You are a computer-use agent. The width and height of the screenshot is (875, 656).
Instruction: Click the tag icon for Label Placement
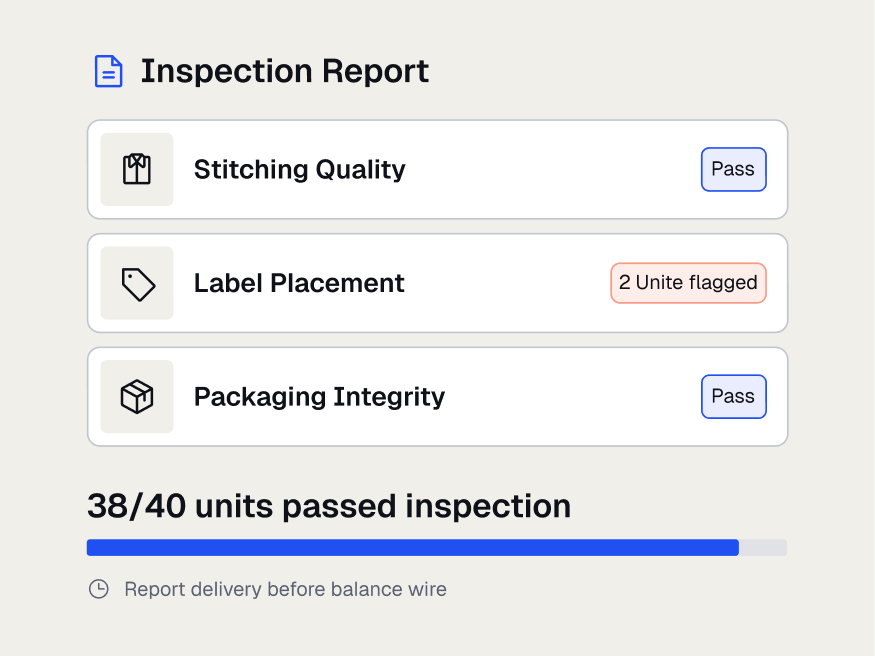[x=138, y=284]
